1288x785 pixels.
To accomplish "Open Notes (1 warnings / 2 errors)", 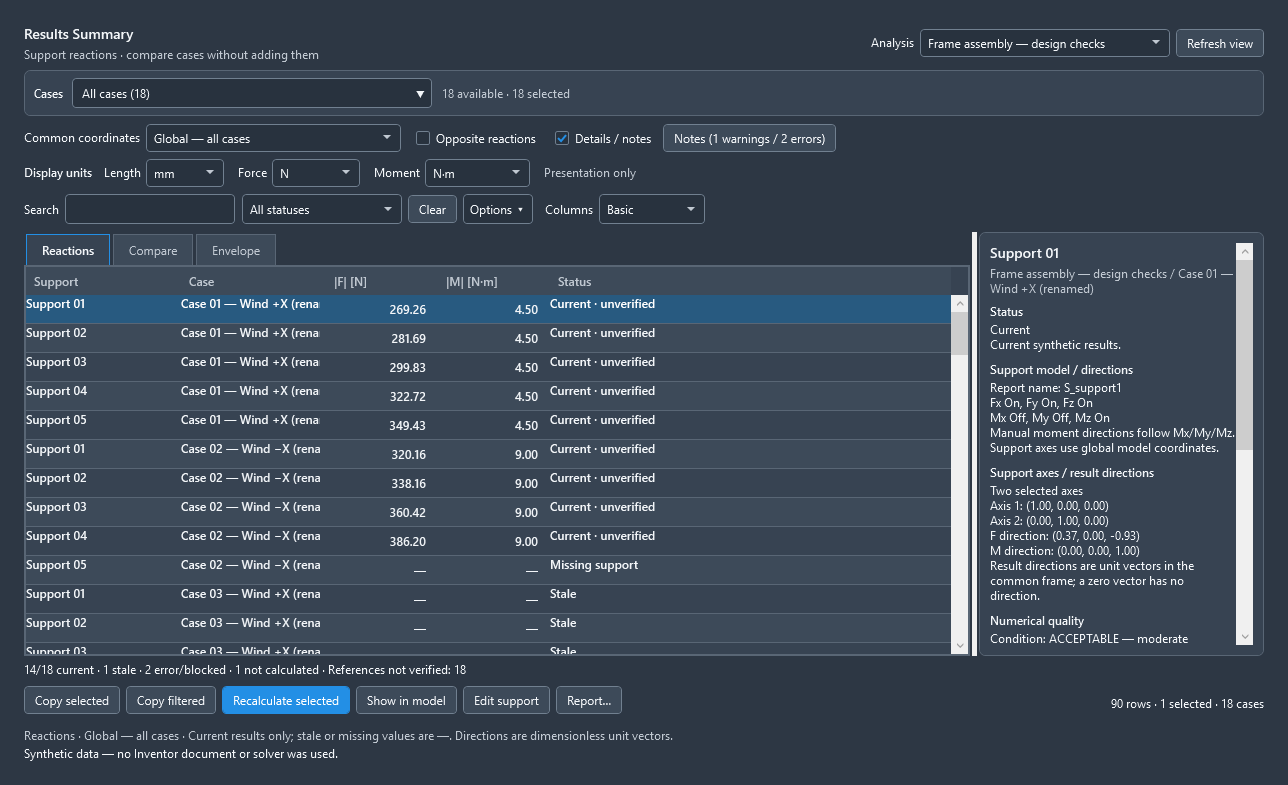I will (749, 138).
